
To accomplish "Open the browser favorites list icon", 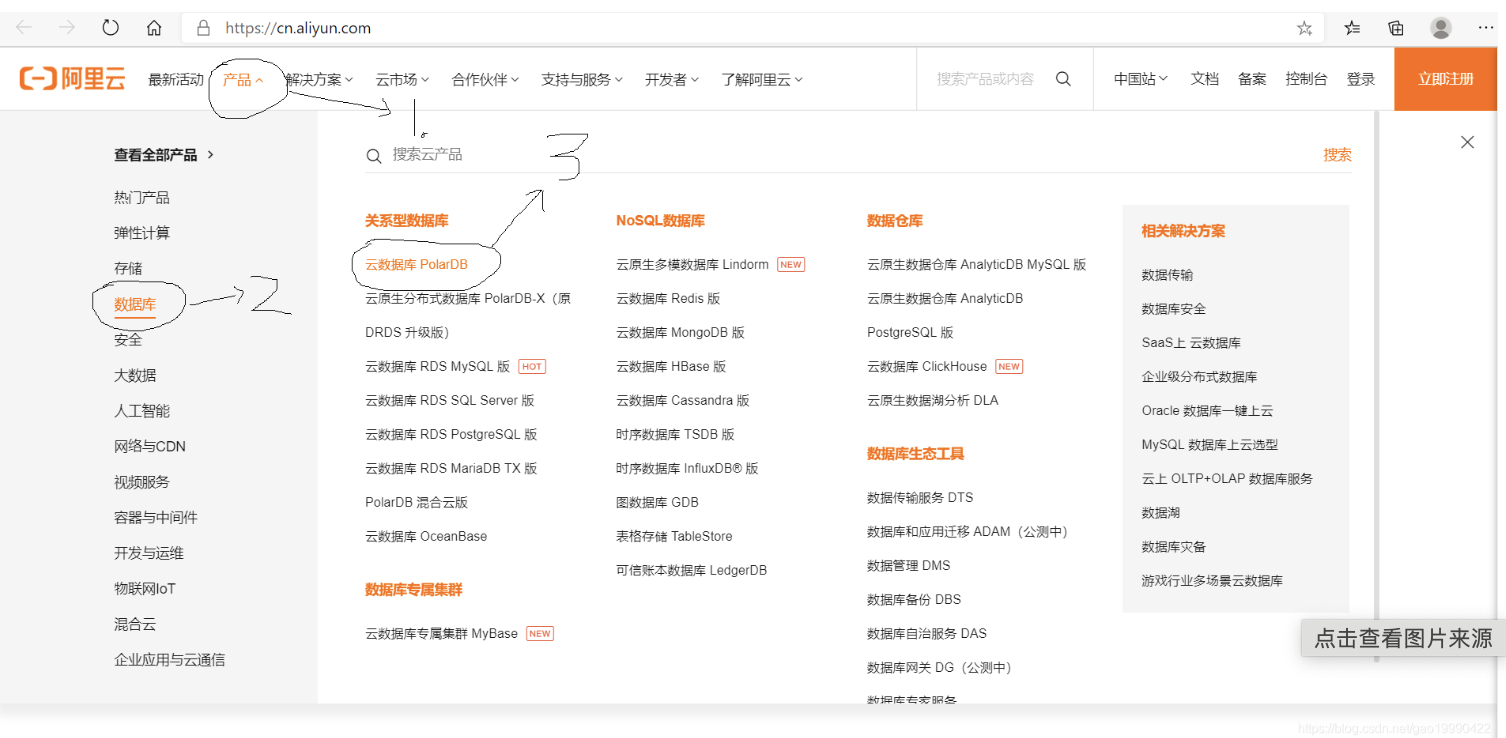I will tap(1352, 28).
